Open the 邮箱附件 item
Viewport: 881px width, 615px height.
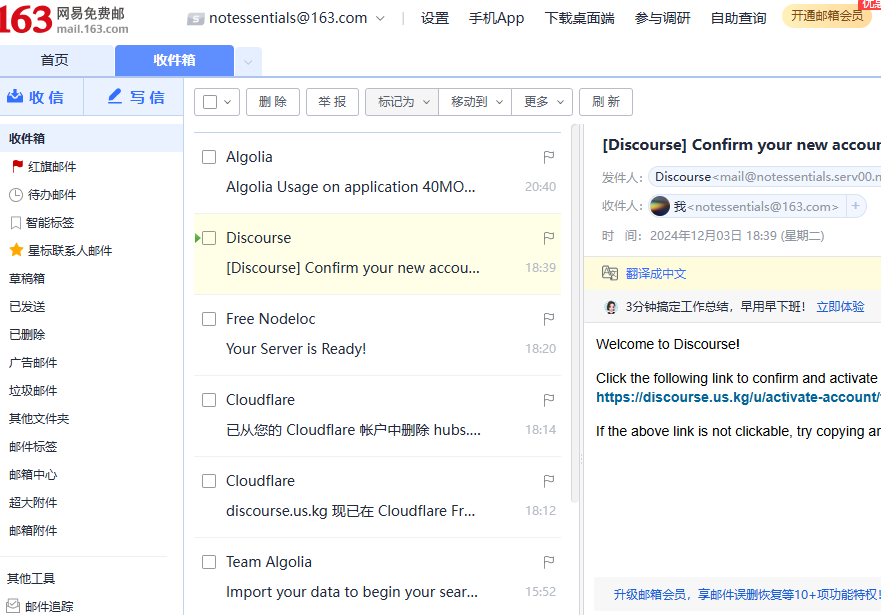pyautogui.click(x=33, y=530)
